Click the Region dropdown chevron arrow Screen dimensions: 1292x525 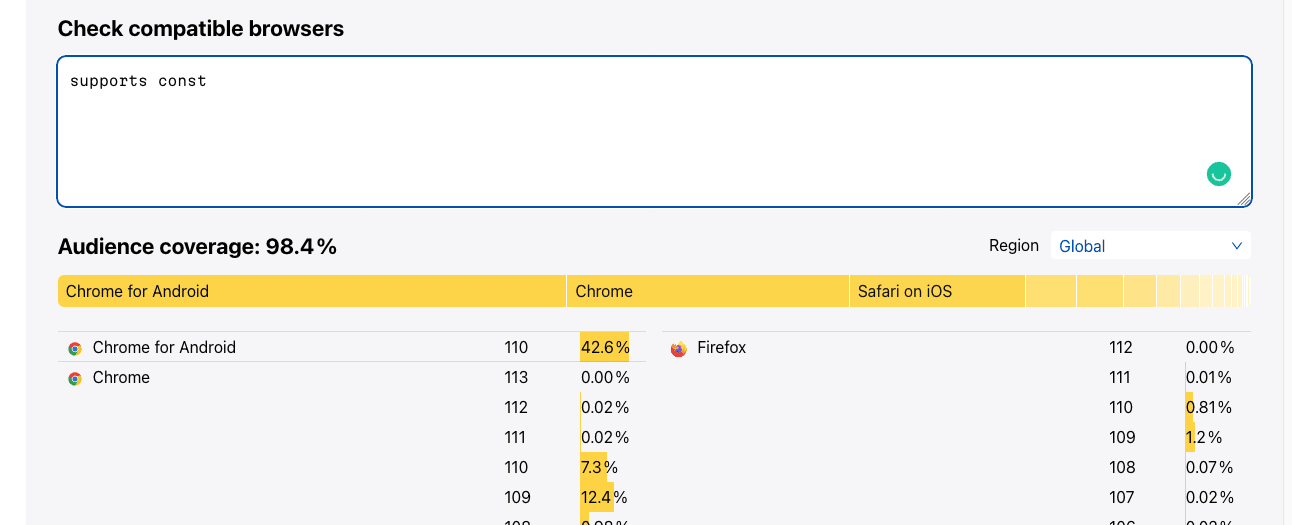tap(1237, 246)
